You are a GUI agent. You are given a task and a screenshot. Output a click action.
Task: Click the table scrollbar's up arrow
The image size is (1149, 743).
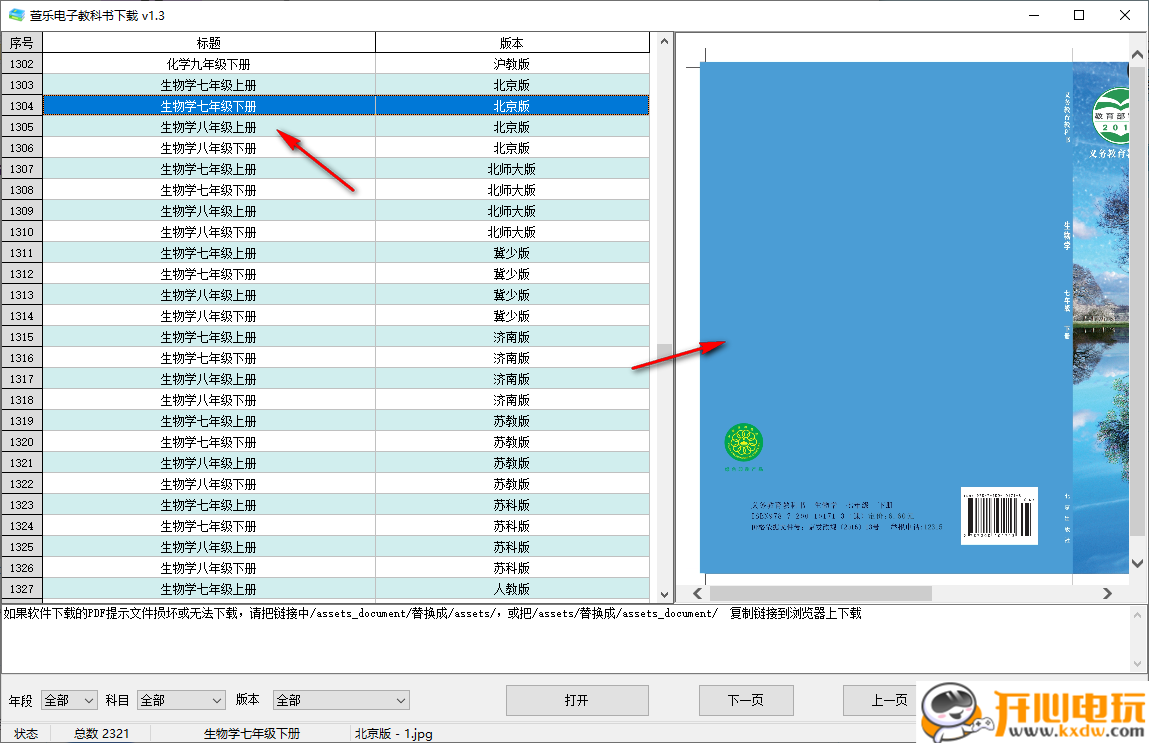662,43
